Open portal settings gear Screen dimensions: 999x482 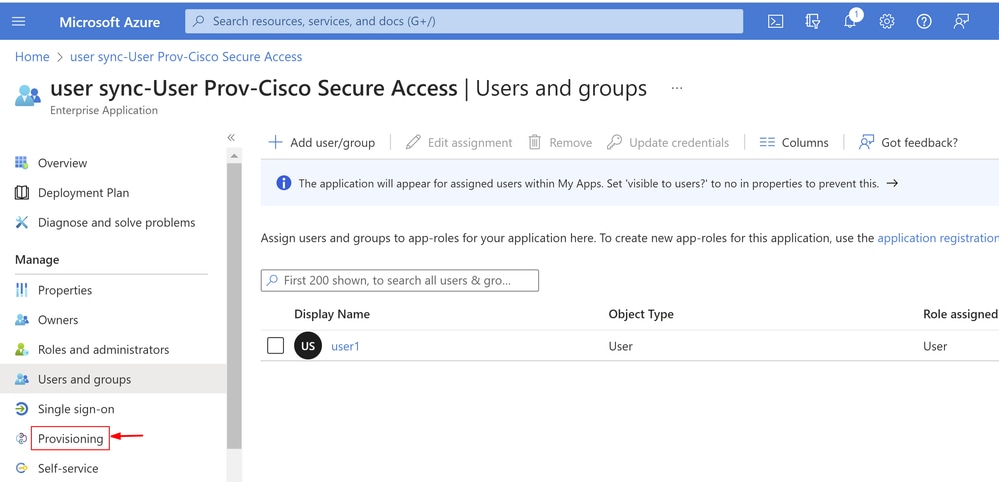[x=886, y=21]
